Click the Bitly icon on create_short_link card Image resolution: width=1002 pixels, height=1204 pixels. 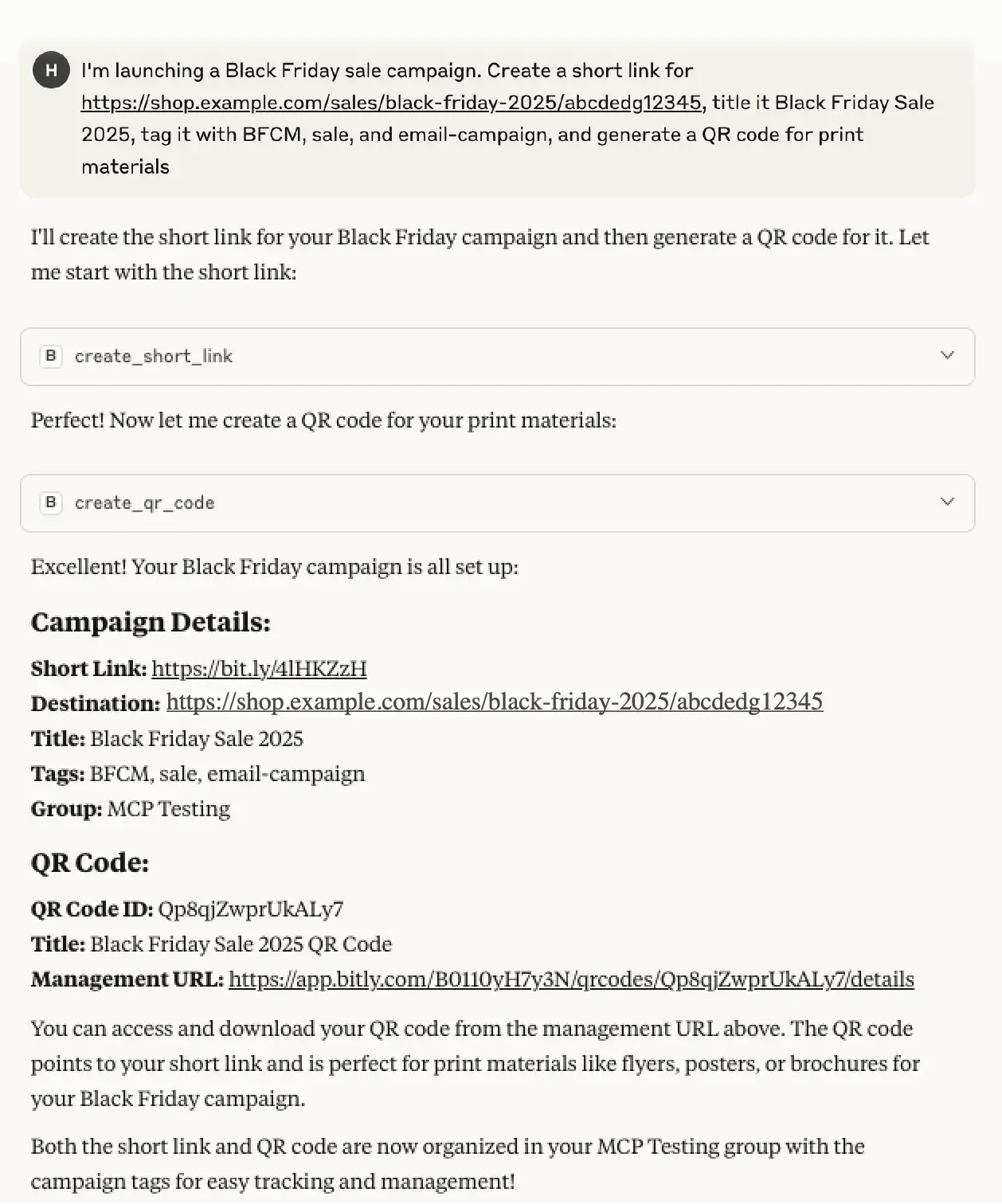pyautogui.click(x=51, y=357)
